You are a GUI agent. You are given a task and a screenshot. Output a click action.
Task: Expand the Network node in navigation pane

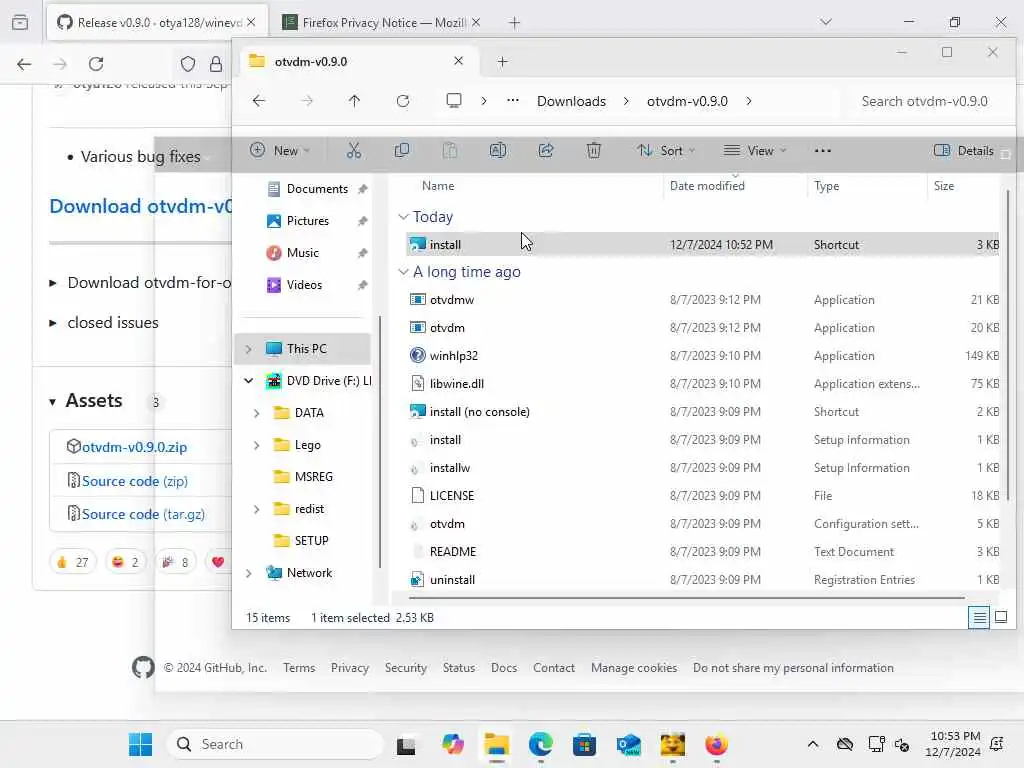(x=248, y=573)
